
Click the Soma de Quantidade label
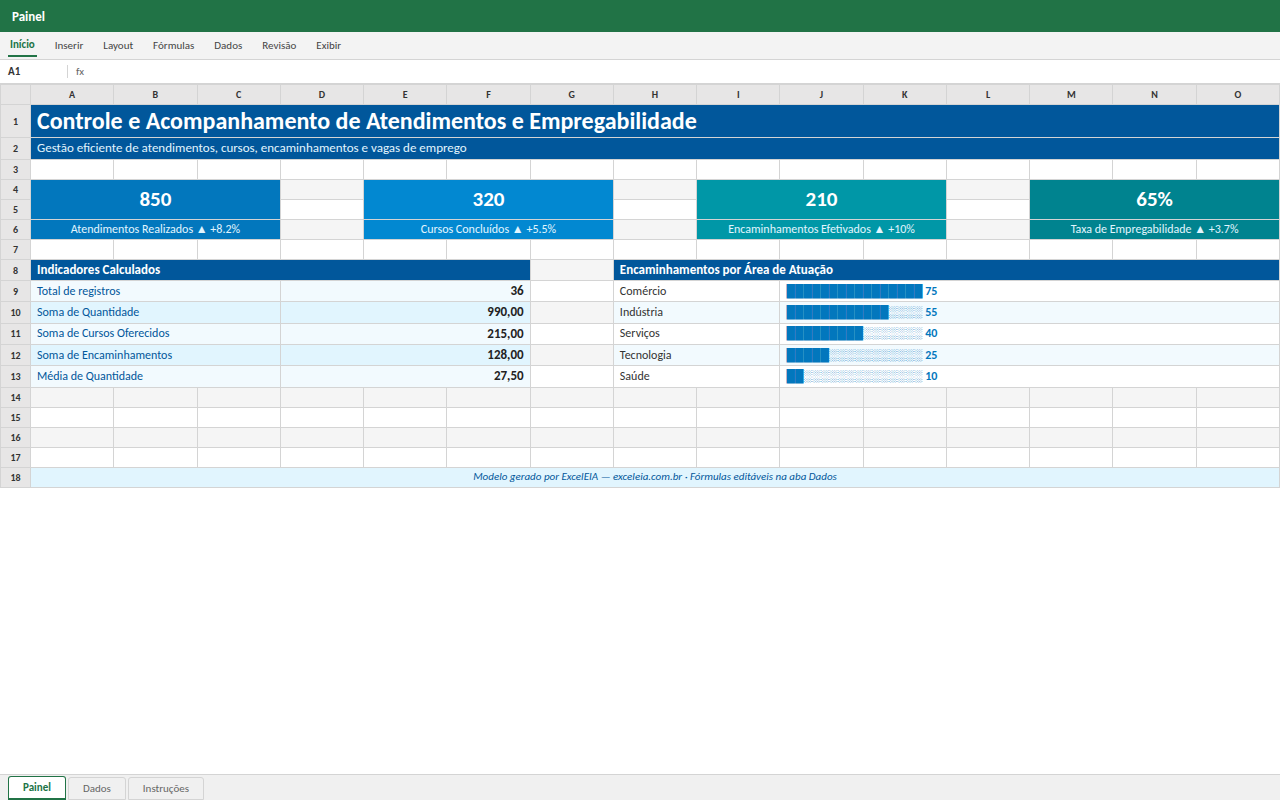[156, 313]
